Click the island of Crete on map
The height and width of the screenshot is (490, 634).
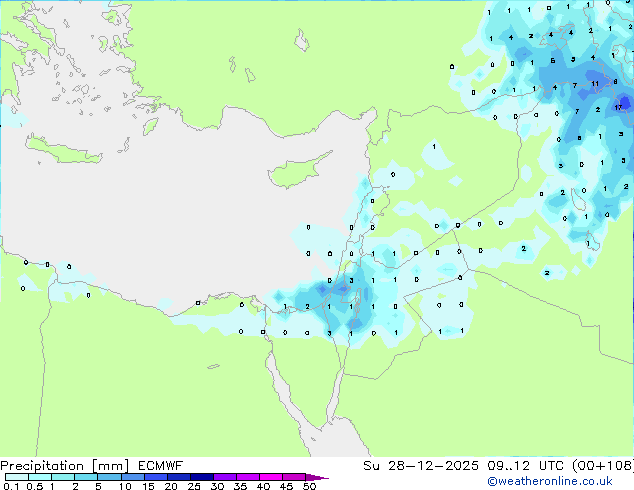63,150
